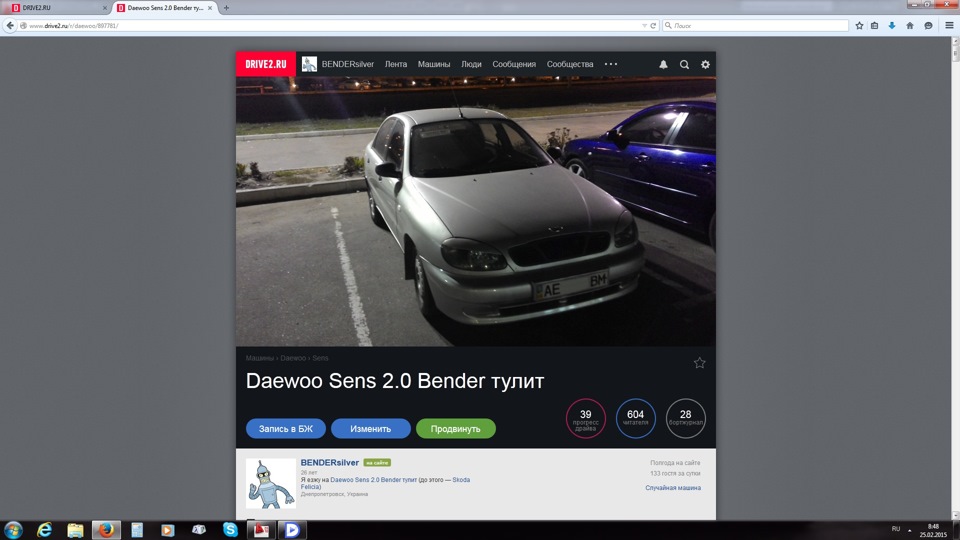Screen dimensions: 960x540
Task: Close the Daewoo Sens 2.0 Bender tab
Action: (210, 8)
